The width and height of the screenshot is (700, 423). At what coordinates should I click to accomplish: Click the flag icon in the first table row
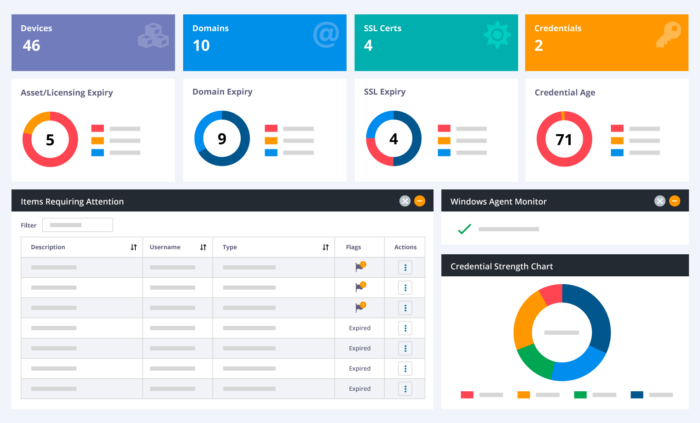pyautogui.click(x=360, y=267)
